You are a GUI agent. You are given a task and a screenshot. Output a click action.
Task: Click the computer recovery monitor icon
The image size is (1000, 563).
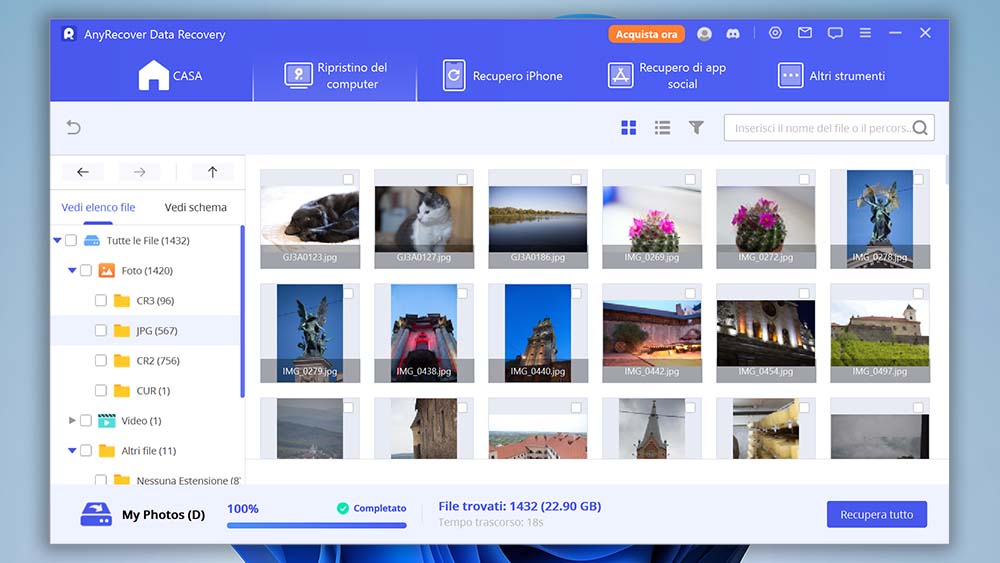[x=298, y=75]
